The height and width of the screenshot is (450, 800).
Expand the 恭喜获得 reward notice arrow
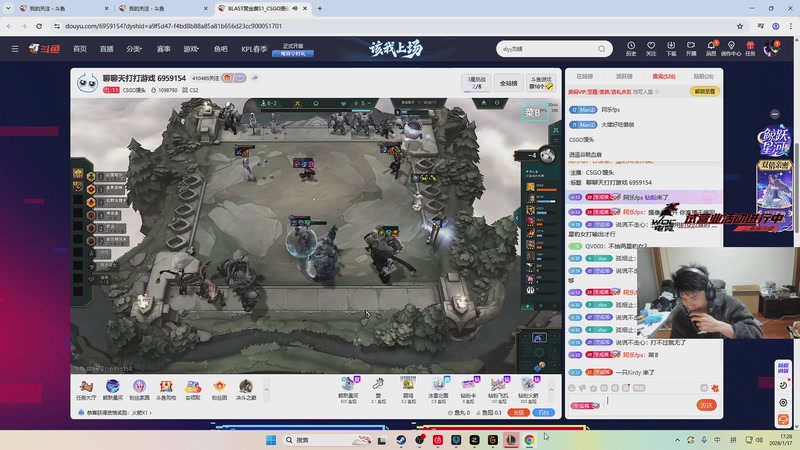tap(151, 413)
